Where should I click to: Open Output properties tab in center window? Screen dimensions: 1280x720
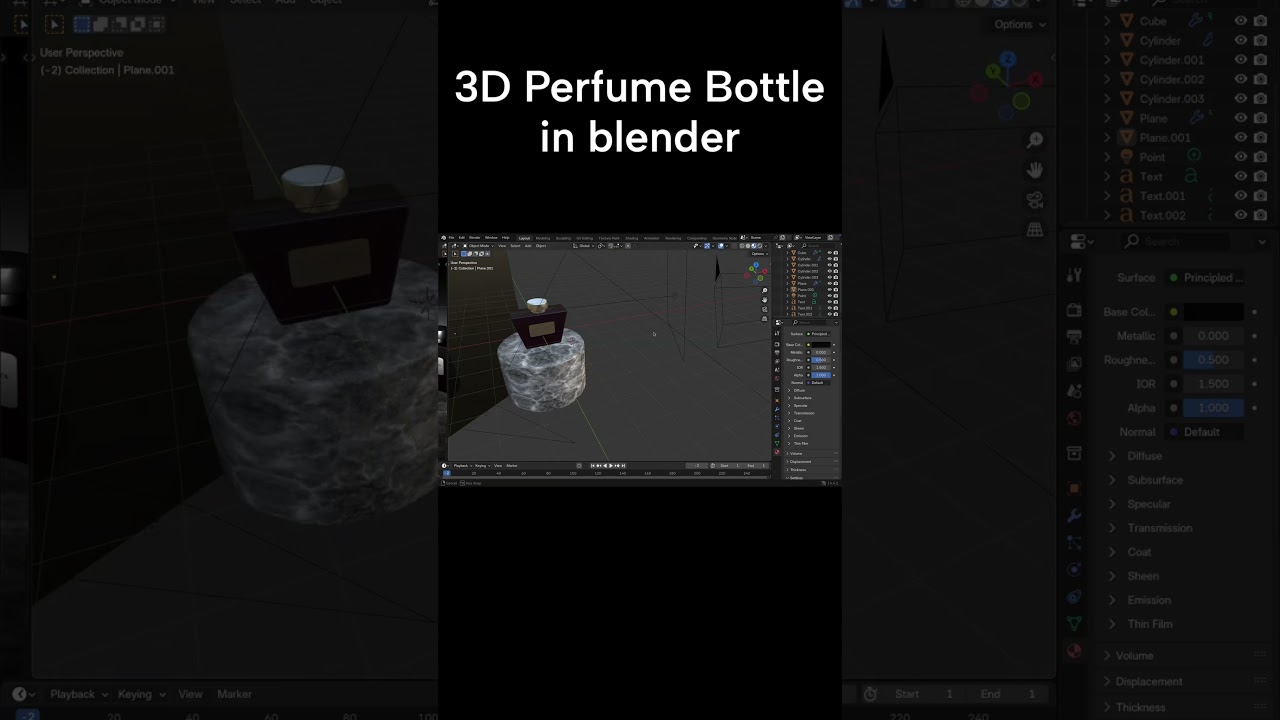click(x=777, y=352)
